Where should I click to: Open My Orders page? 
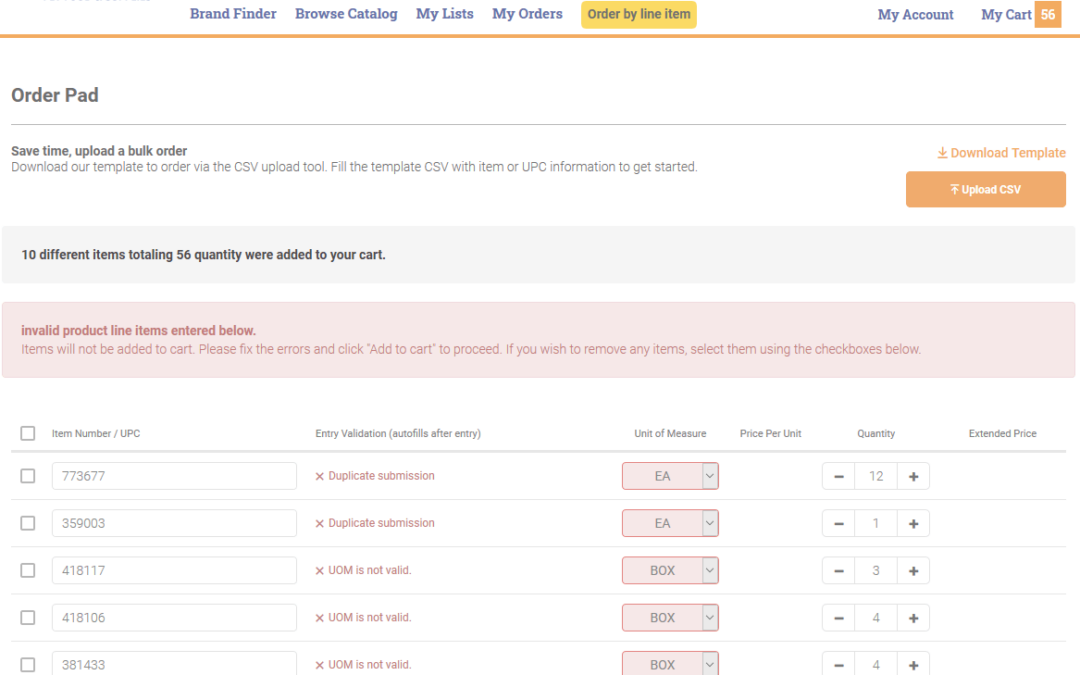point(527,14)
